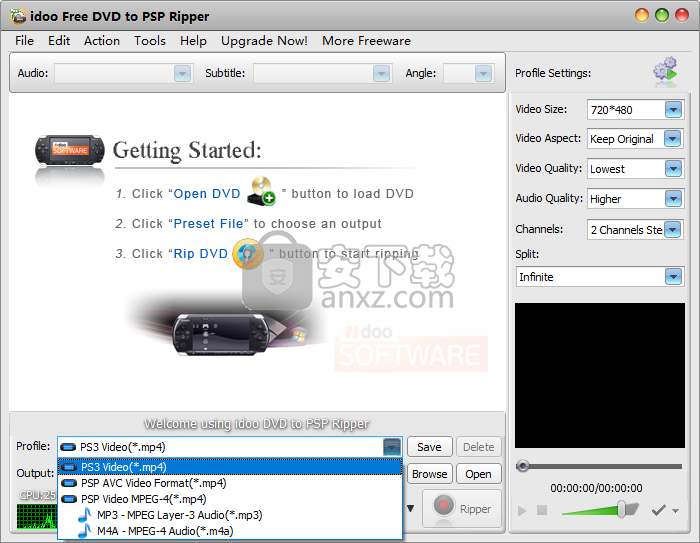The image size is (700, 543).
Task: Expand the Audio track dropdown
Action: coord(182,73)
